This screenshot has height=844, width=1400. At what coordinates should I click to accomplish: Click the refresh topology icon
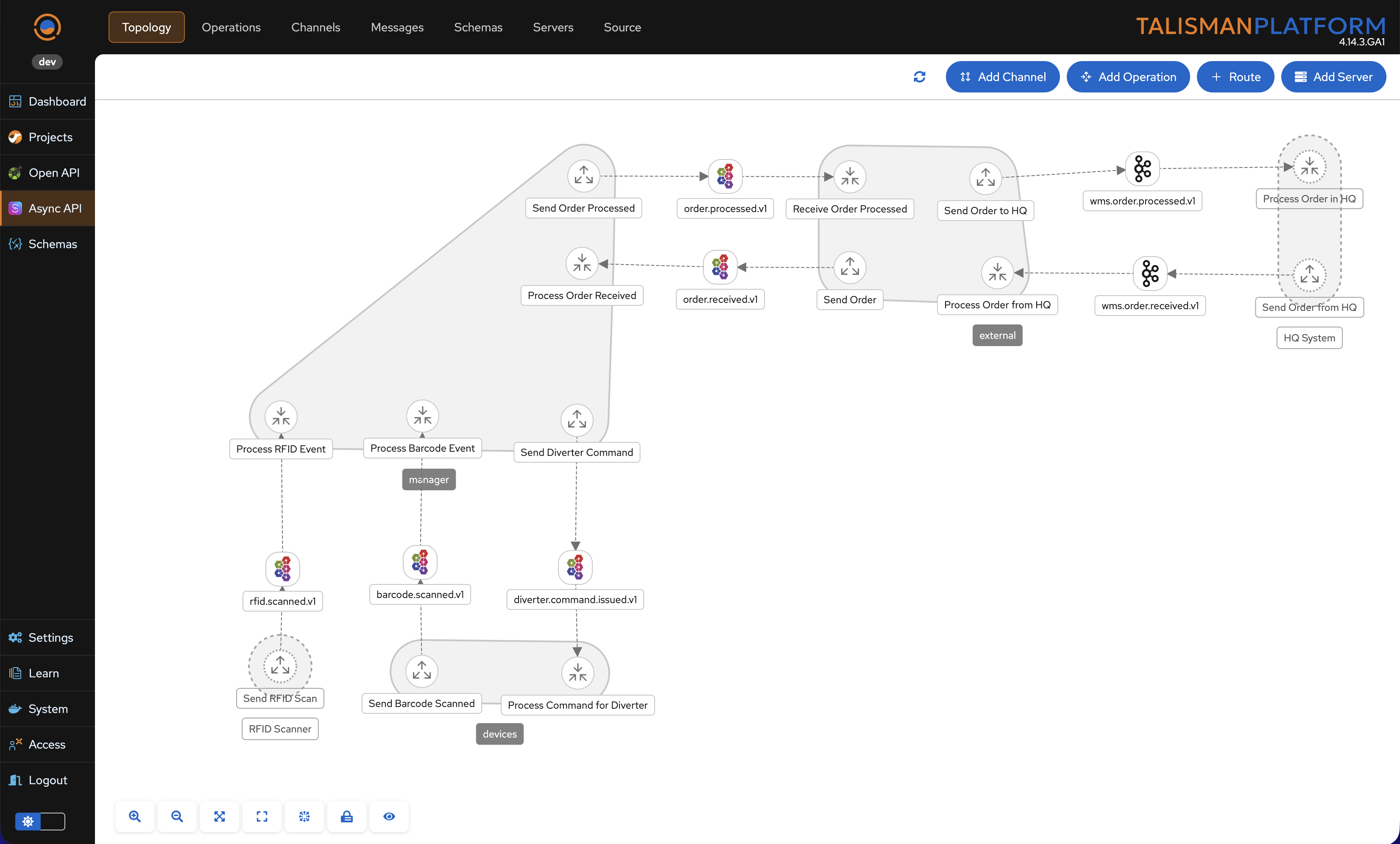pos(919,77)
